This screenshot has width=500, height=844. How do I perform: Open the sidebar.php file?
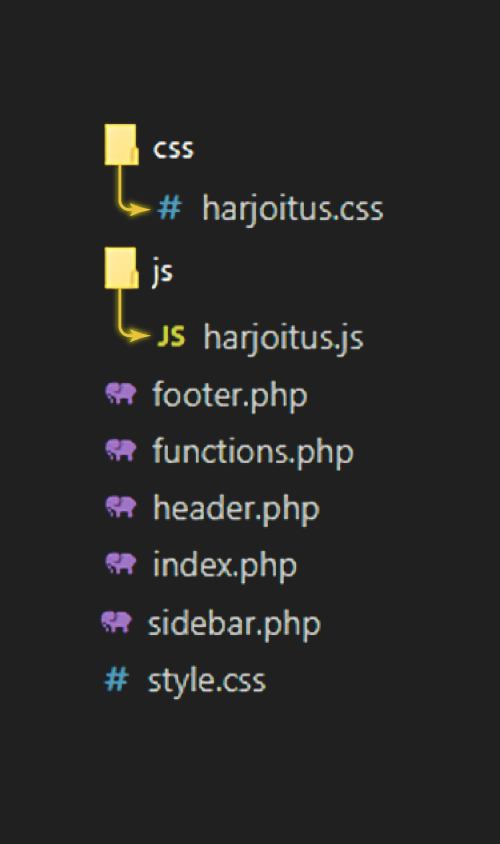(x=234, y=625)
